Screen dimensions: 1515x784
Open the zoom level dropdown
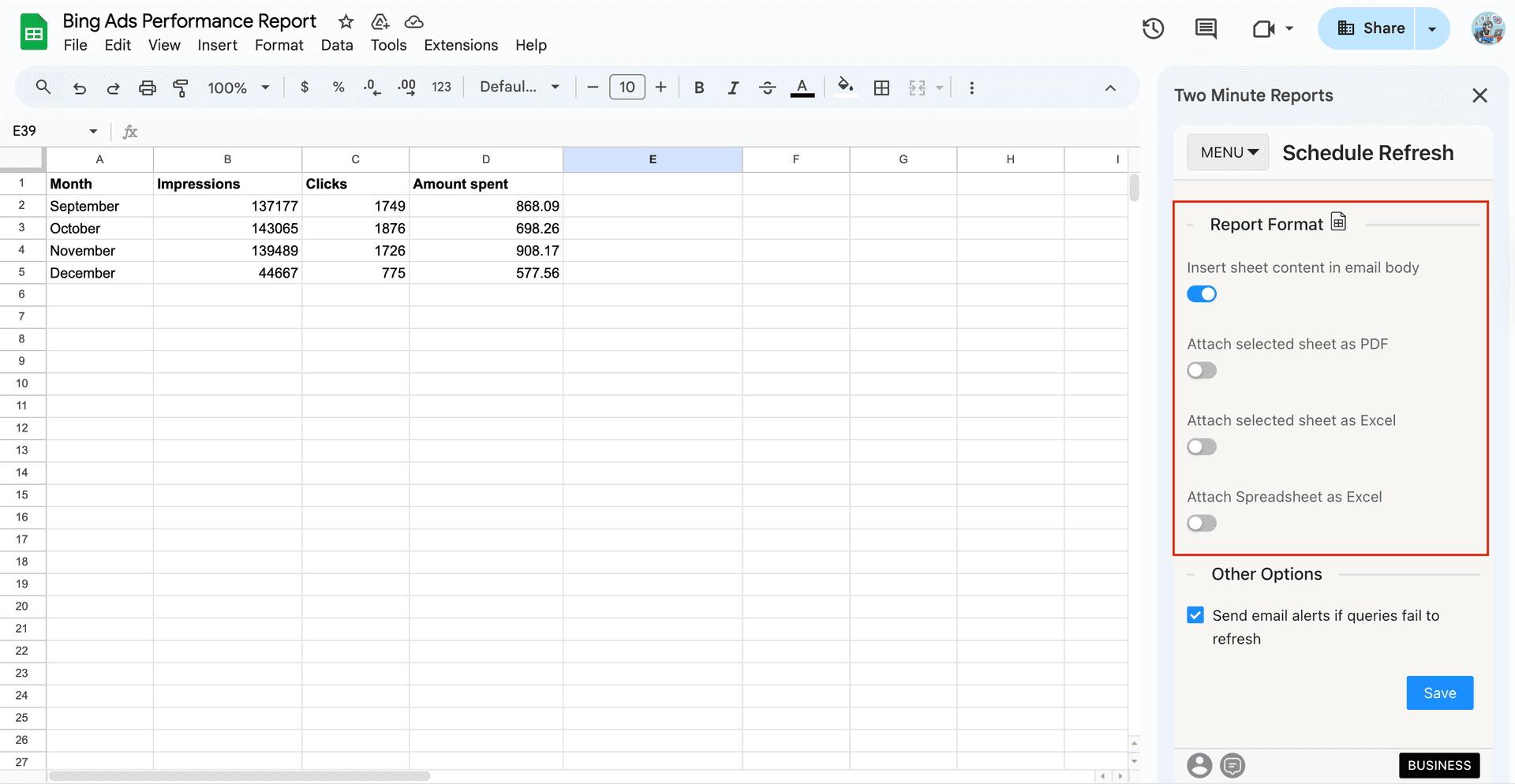237,87
